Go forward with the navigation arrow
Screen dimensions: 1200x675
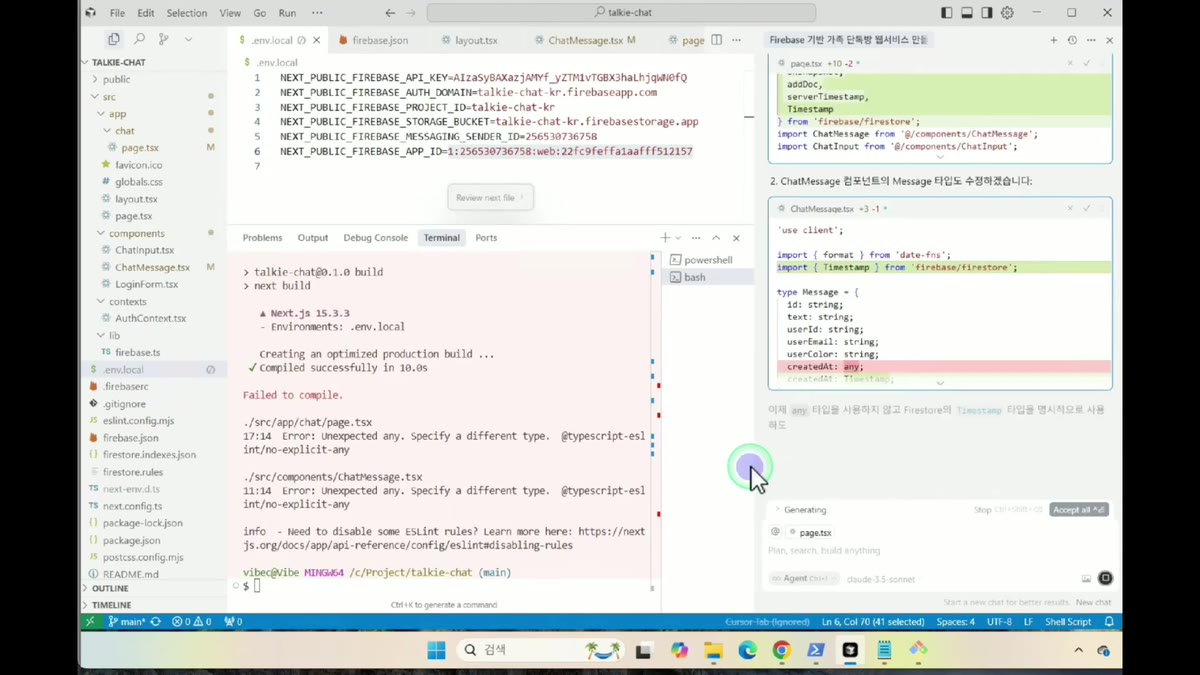point(411,13)
